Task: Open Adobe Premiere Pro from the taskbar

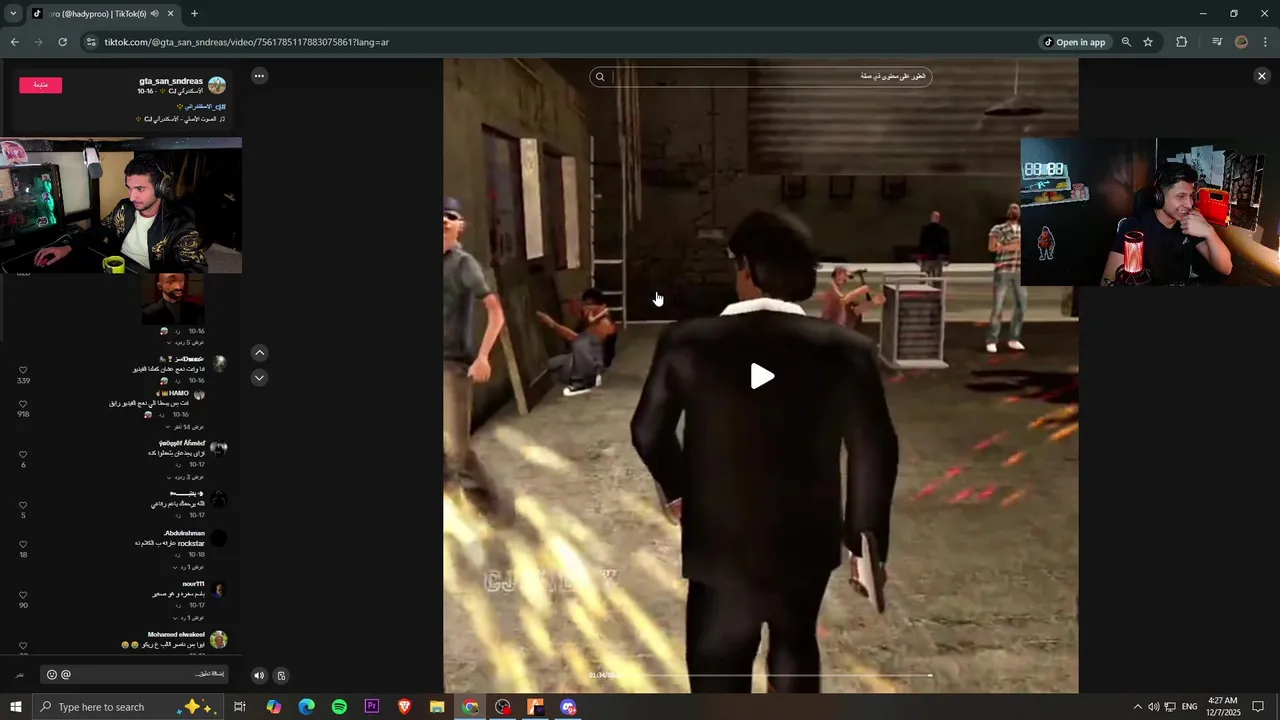Action: [x=372, y=707]
